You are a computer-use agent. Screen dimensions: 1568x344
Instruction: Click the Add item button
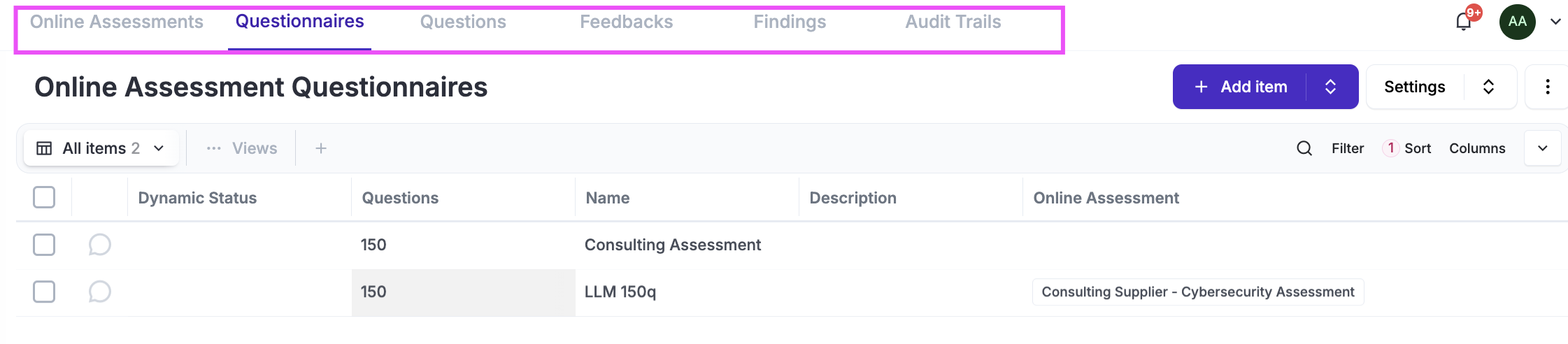1241,87
